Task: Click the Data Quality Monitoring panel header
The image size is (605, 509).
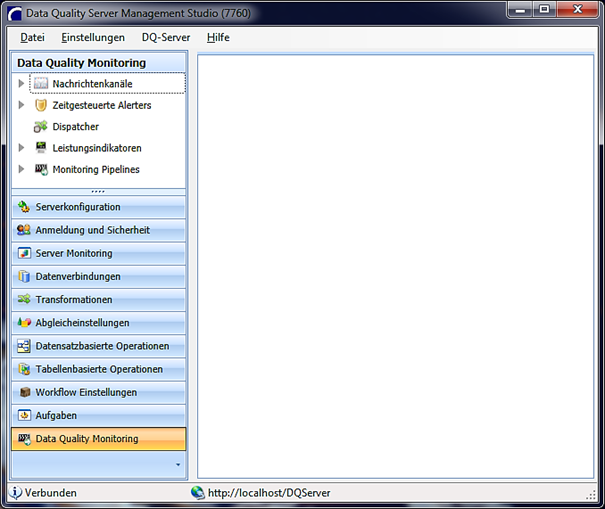Action: click(x=99, y=63)
